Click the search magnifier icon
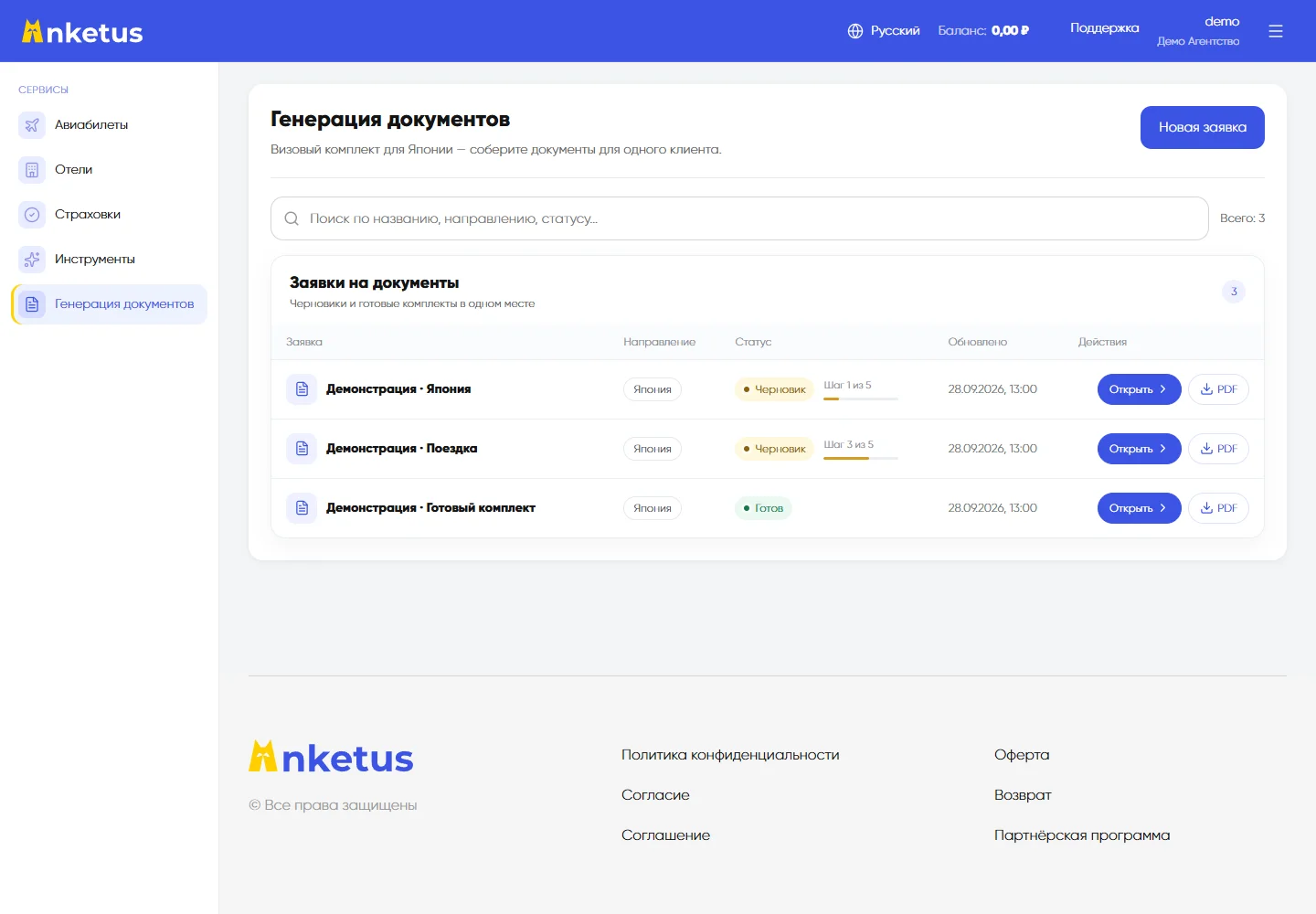The image size is (1316, 914). click(x=292, y=218)
